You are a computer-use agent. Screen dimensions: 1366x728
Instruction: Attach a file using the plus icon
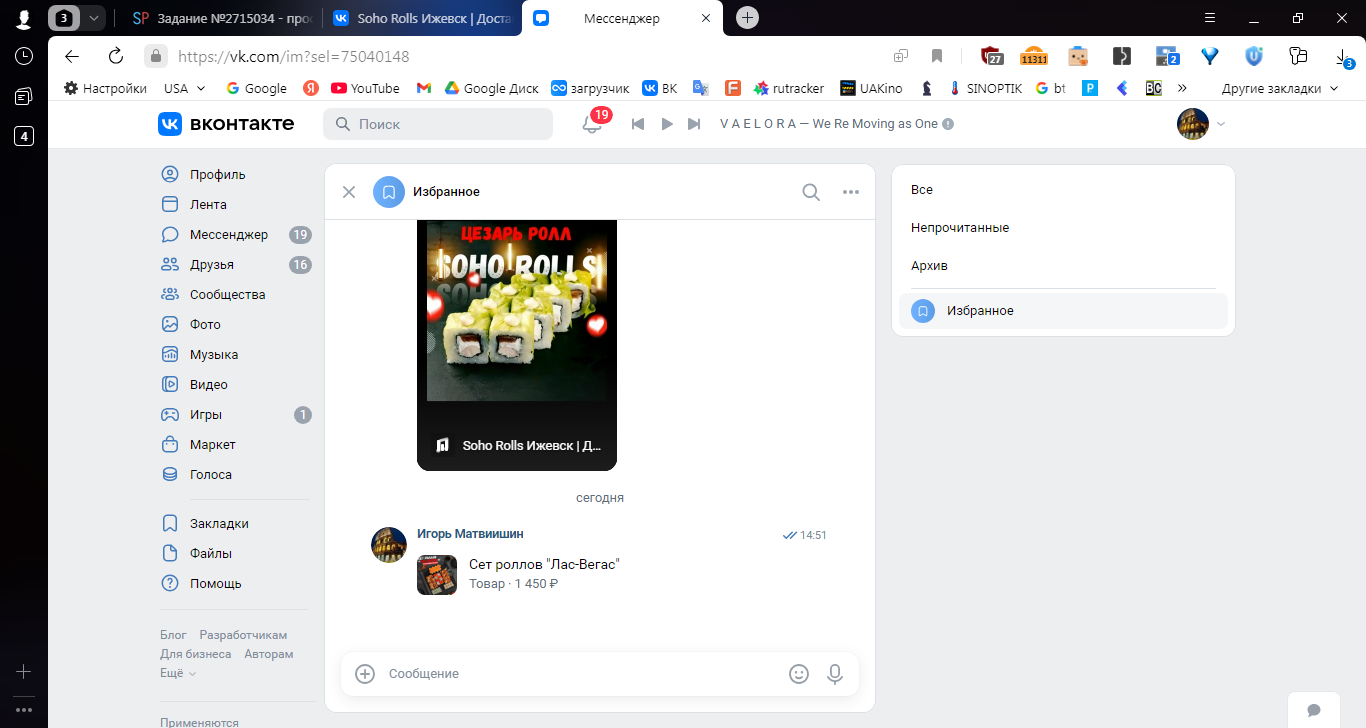click(x=366, y=674)
